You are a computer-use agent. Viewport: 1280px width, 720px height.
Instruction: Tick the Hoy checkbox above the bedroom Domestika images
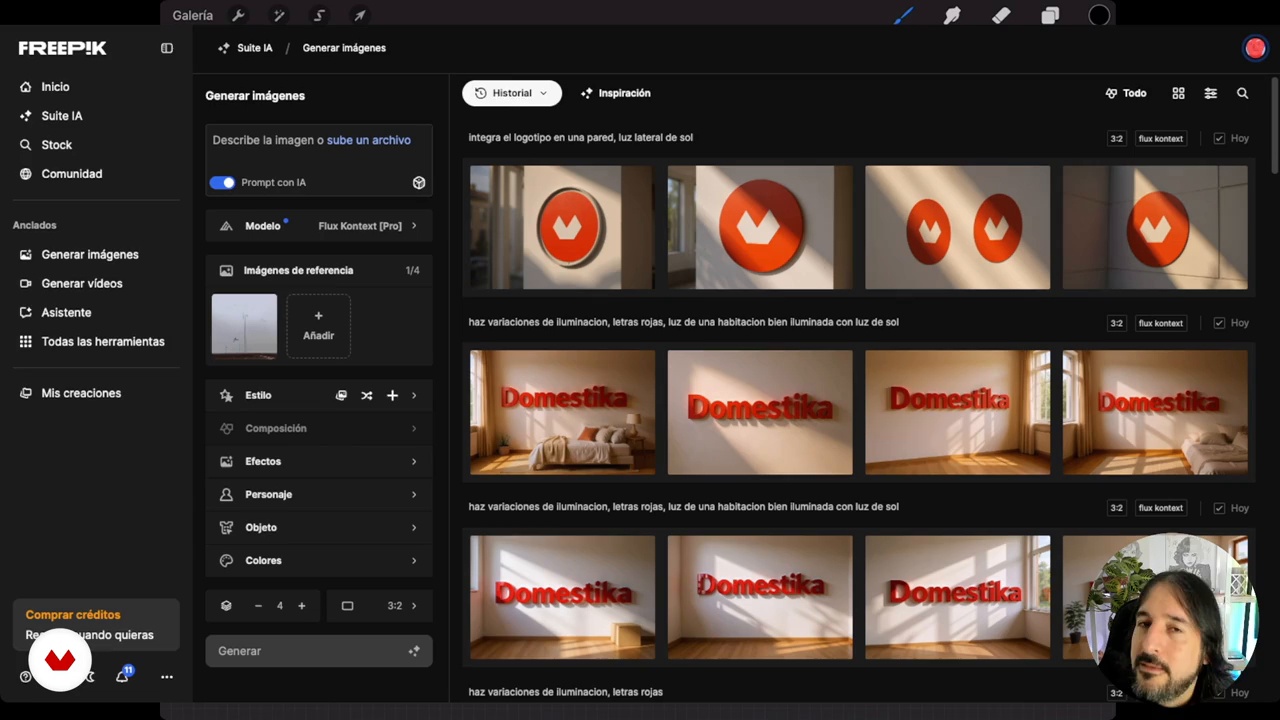1219,323
